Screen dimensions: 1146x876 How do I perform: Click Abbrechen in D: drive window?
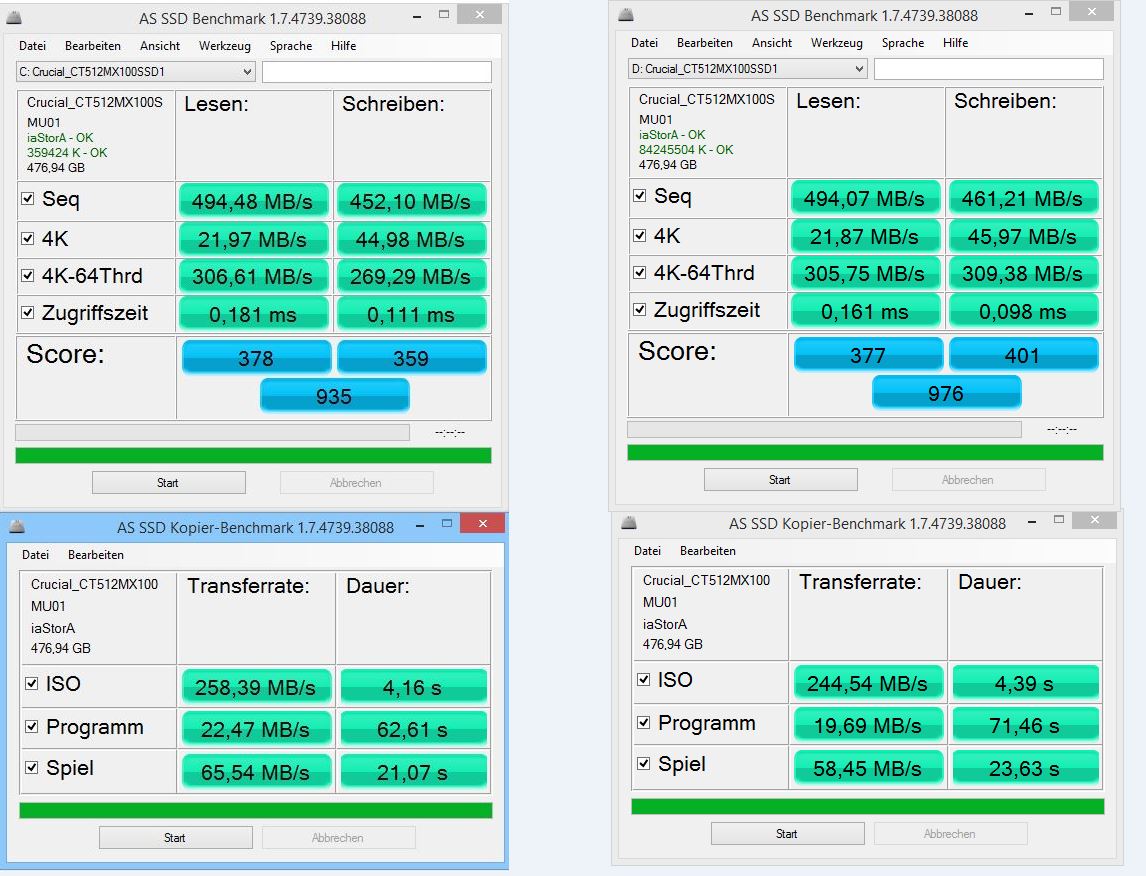[x=968, y=479]
